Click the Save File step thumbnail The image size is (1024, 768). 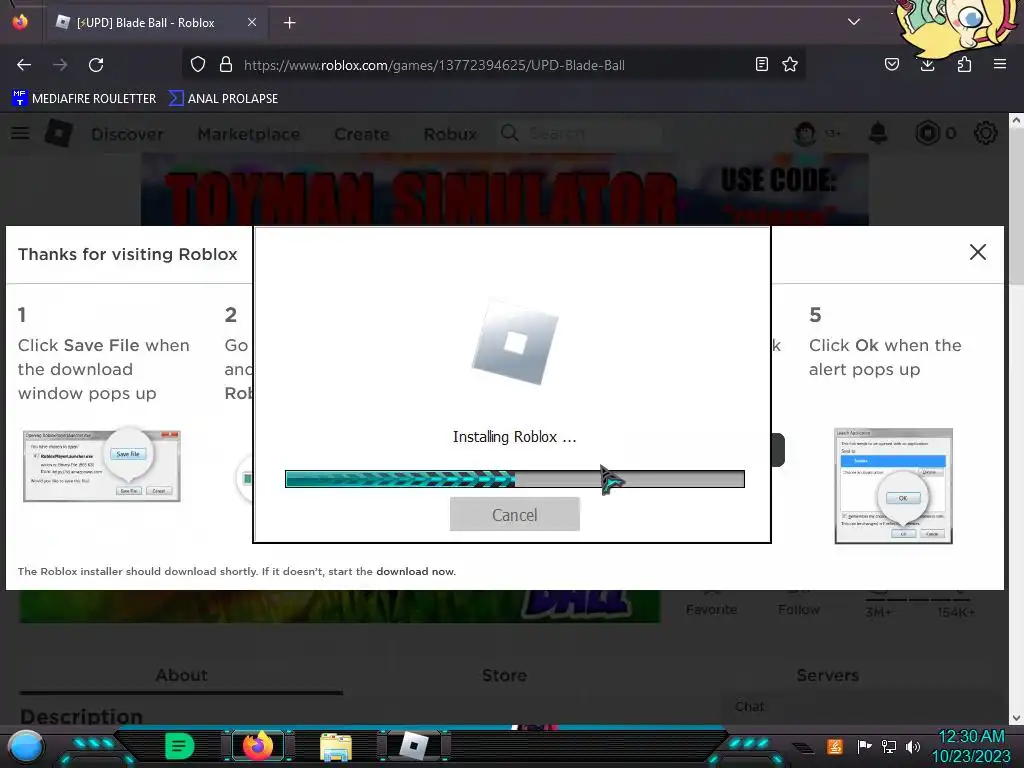point(101,465)
